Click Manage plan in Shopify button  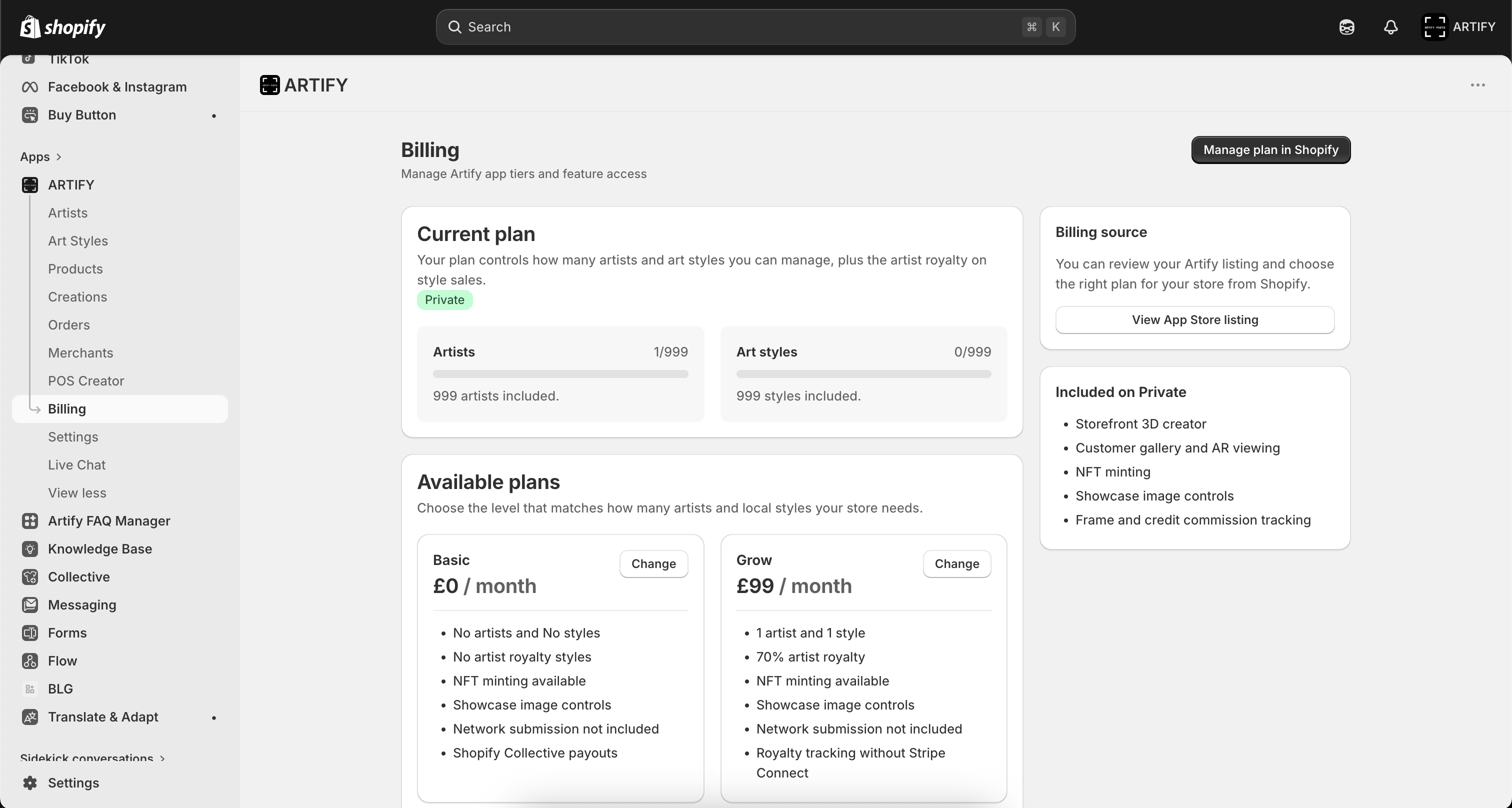point(1271,150)
